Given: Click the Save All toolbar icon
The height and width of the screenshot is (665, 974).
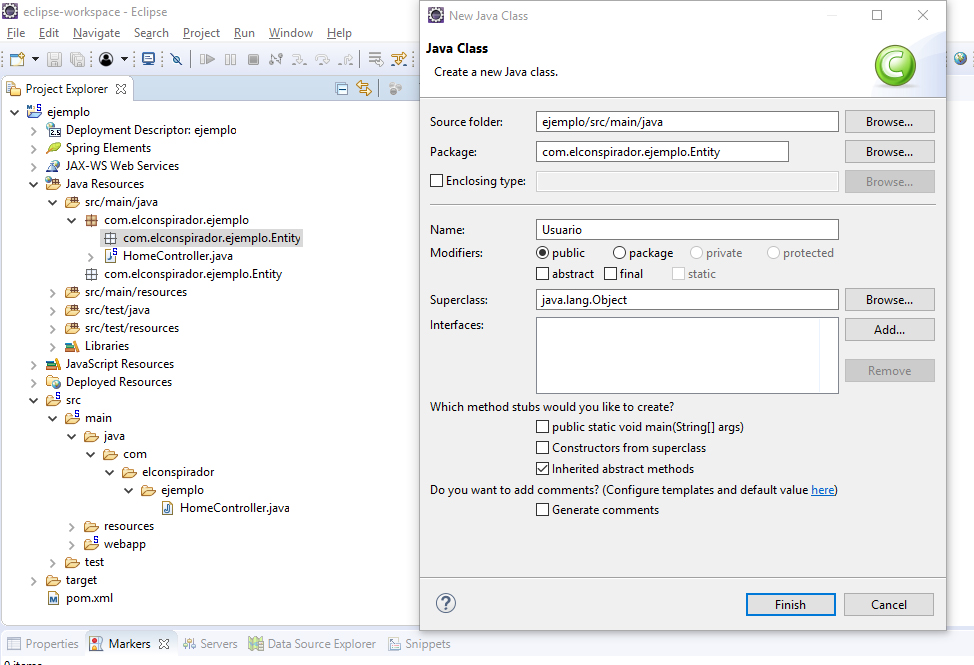Looking at the screenshot, I should (77, 59).
